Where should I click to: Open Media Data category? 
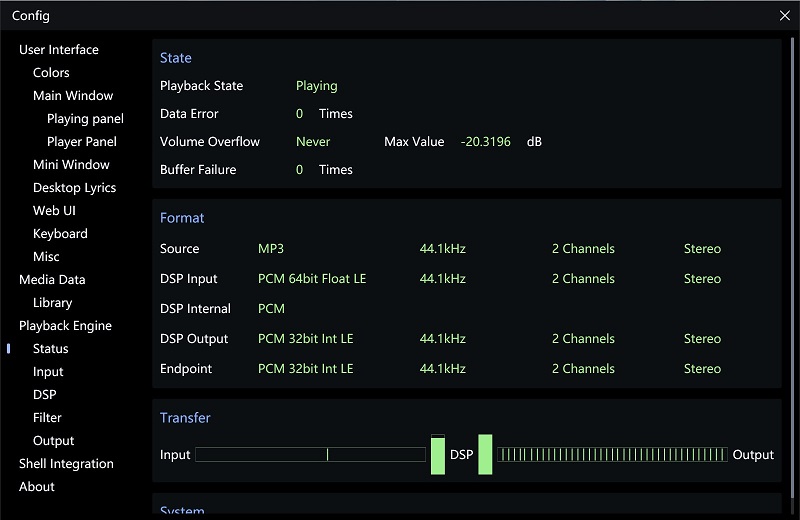pos(52,279)
